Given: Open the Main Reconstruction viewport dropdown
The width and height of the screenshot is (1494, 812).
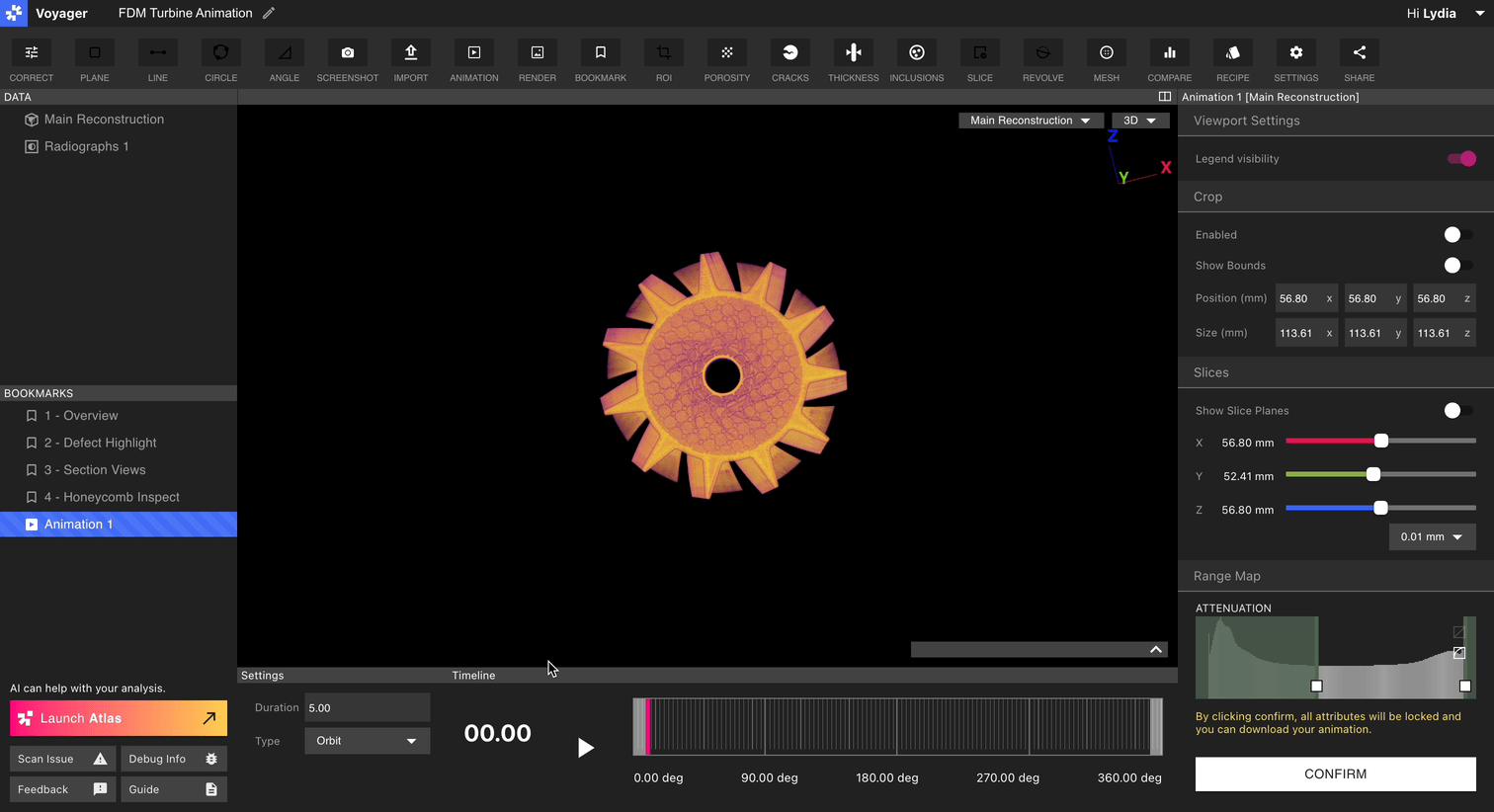Looking at the screenshot, I should pyautogui.click(x=1031, y=120).
